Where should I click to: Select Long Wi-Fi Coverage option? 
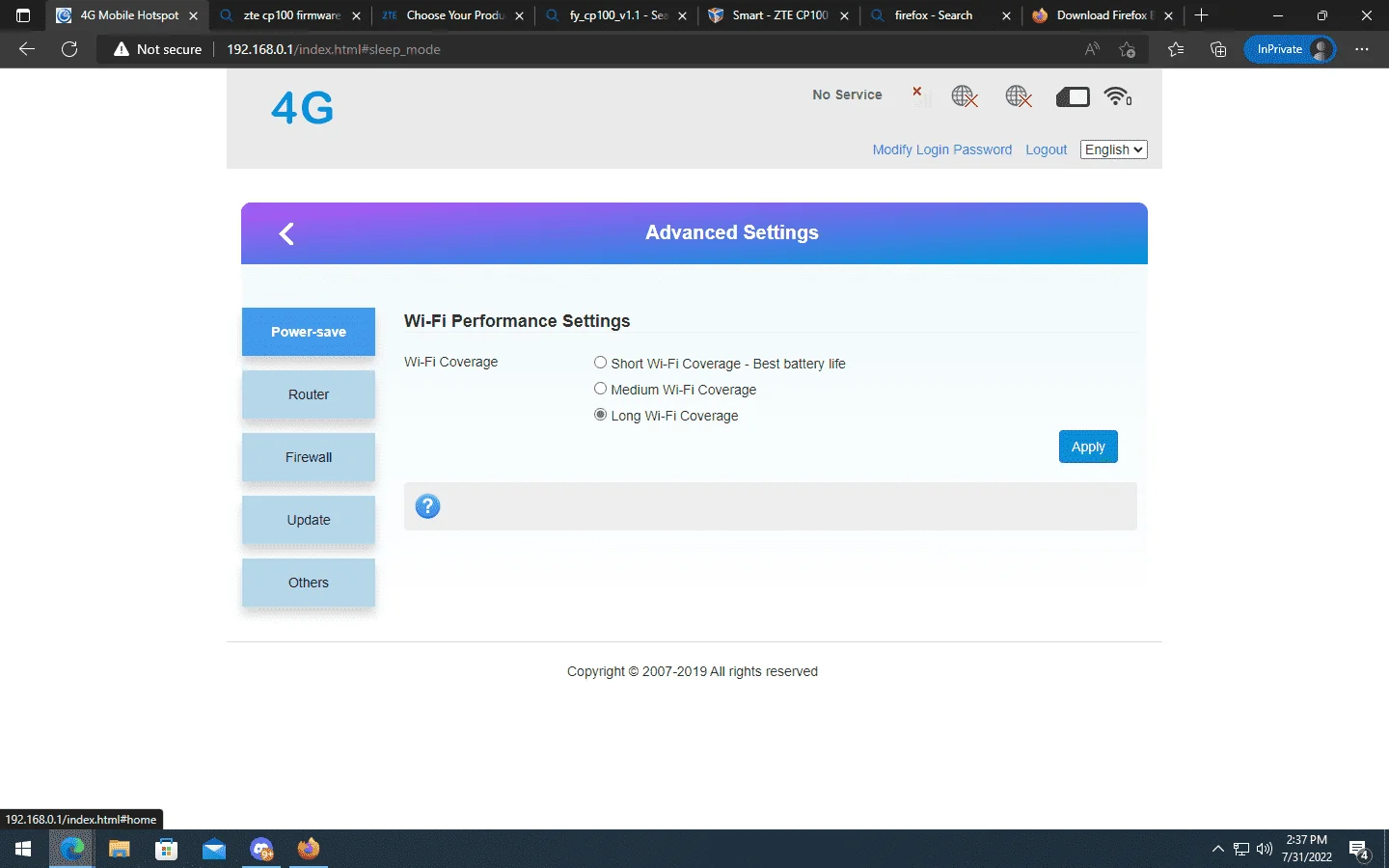pos(600,415)
